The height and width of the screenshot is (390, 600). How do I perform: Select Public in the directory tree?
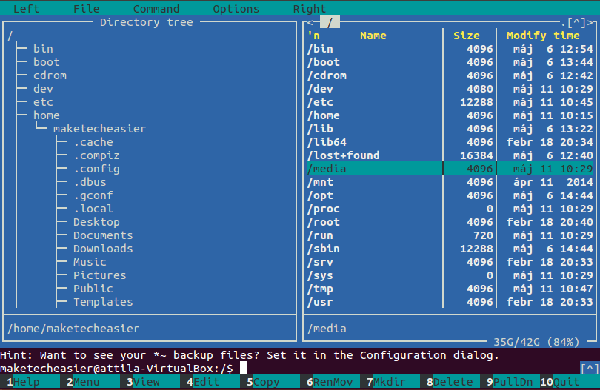pos(93,289)
